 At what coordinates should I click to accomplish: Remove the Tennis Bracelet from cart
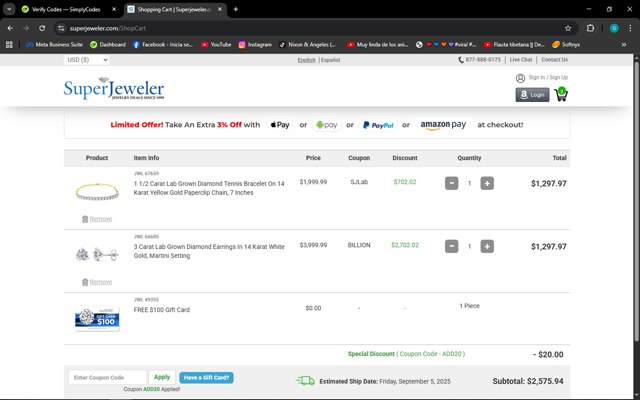point(100,219)
